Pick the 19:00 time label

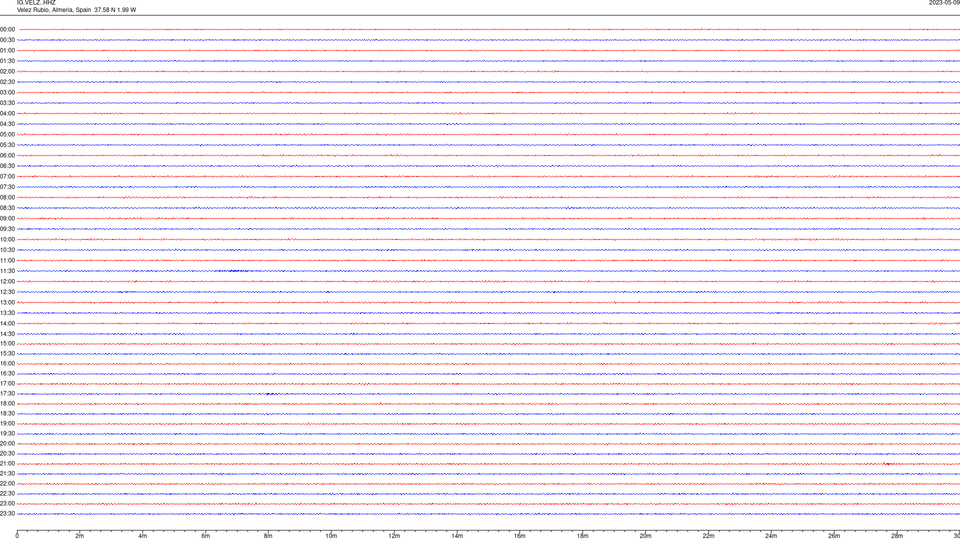coord(7,424)
